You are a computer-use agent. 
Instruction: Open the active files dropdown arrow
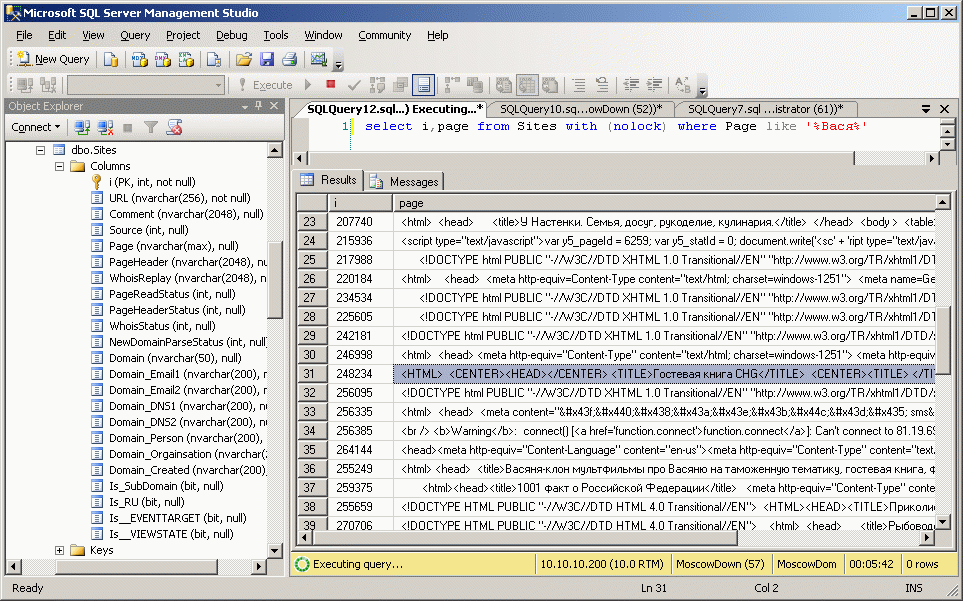(x=926, y=109)
